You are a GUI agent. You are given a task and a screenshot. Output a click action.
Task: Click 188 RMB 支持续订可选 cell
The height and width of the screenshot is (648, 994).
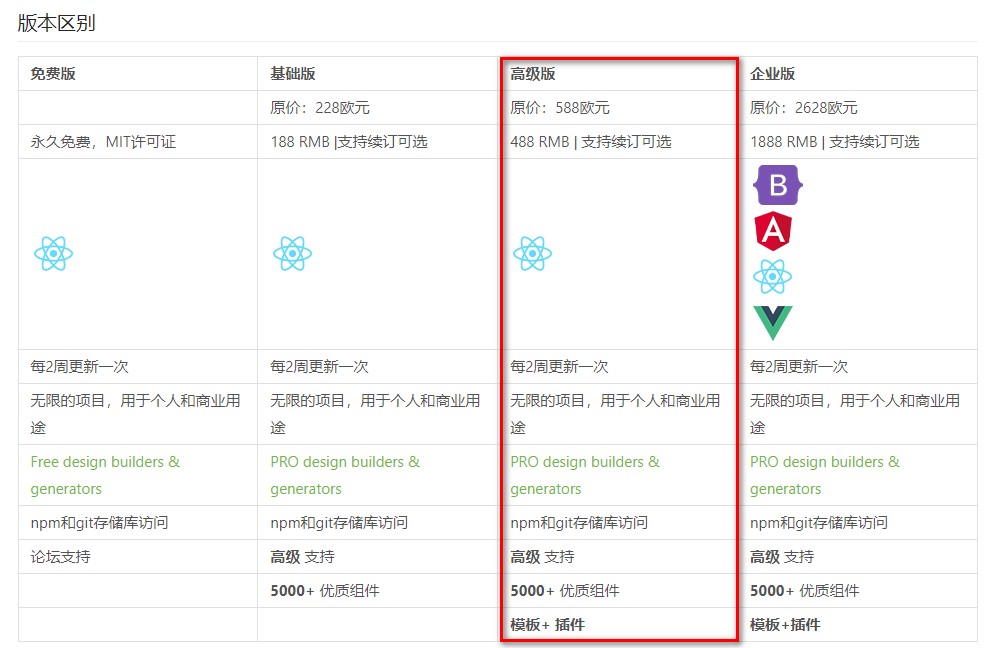pos(349,142)
